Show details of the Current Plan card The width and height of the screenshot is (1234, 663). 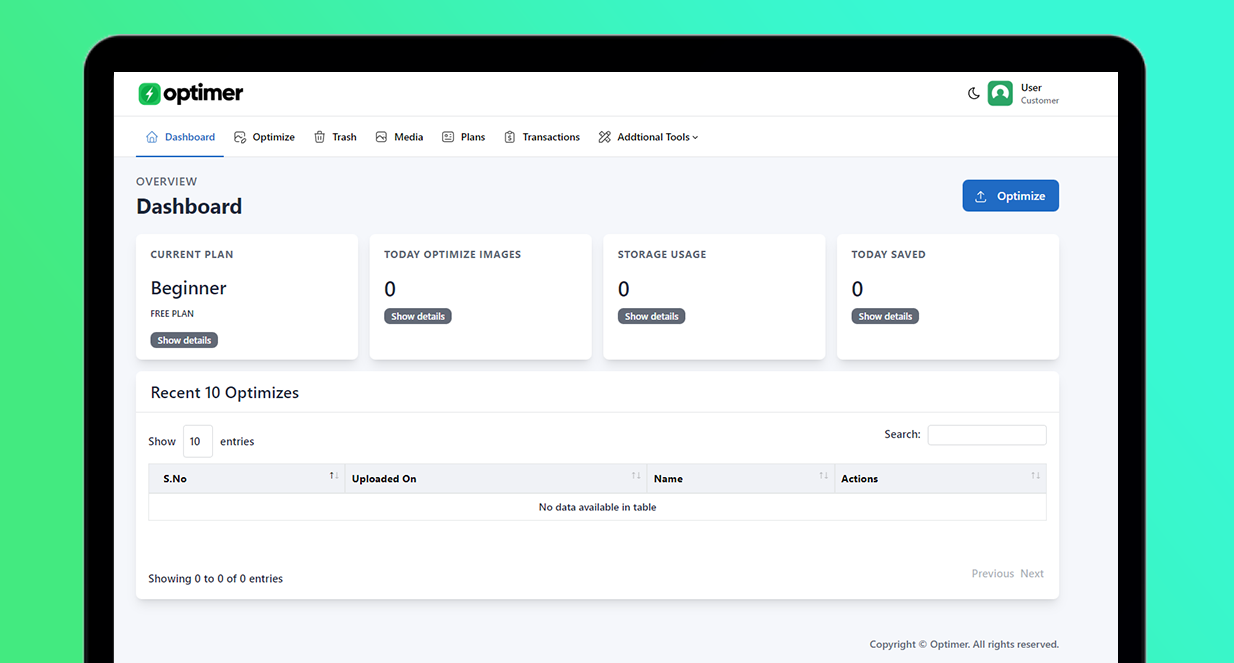point(184,339)
